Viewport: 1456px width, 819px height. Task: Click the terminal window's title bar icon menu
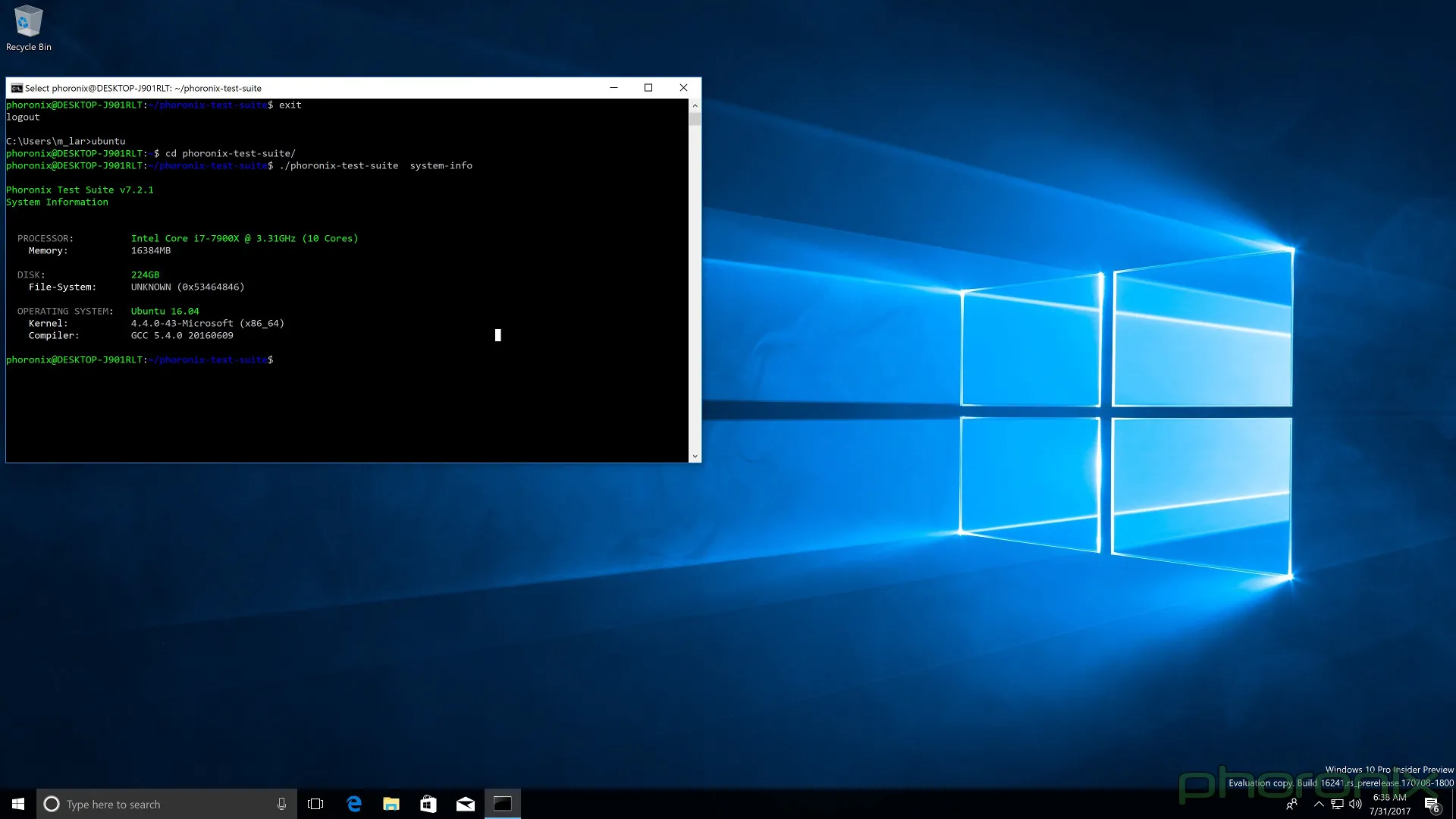click(x=16, y=88)
